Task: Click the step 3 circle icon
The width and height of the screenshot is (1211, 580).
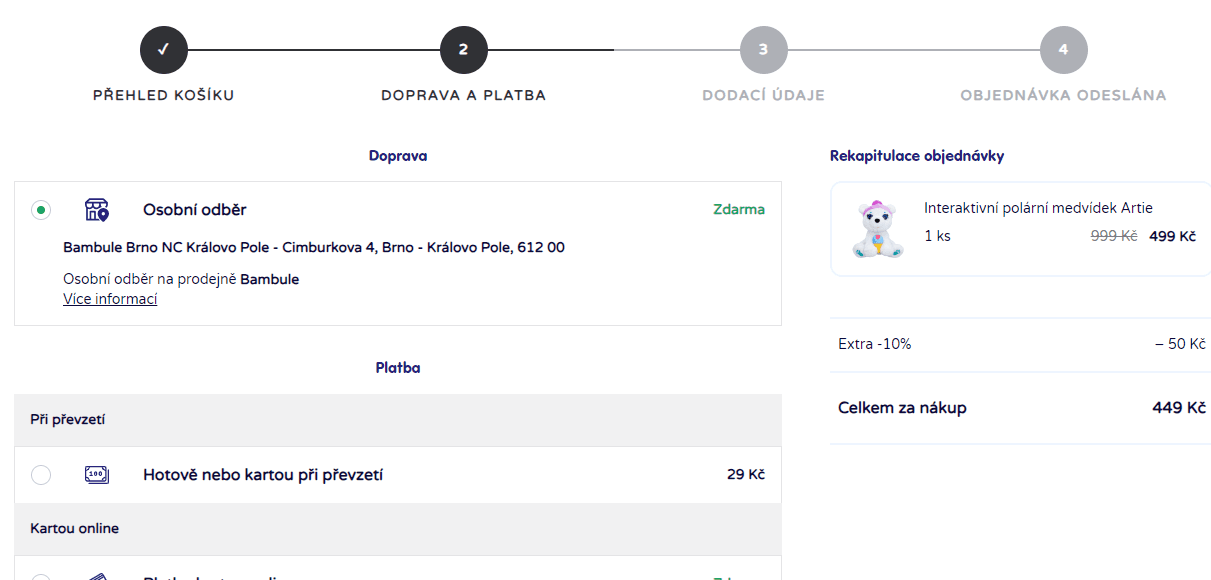Action: [x=764, y=50]
